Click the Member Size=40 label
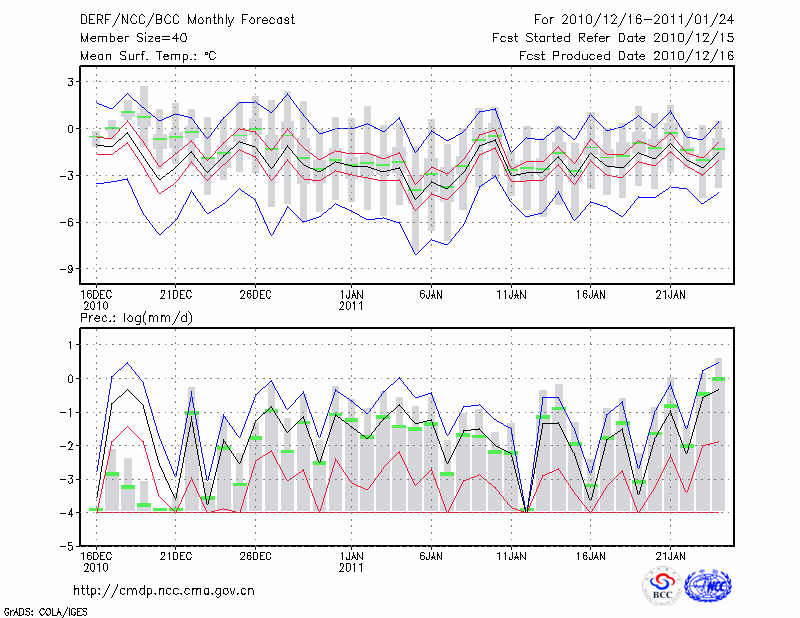This screenshot has height=618, width=800. (127, 37)
